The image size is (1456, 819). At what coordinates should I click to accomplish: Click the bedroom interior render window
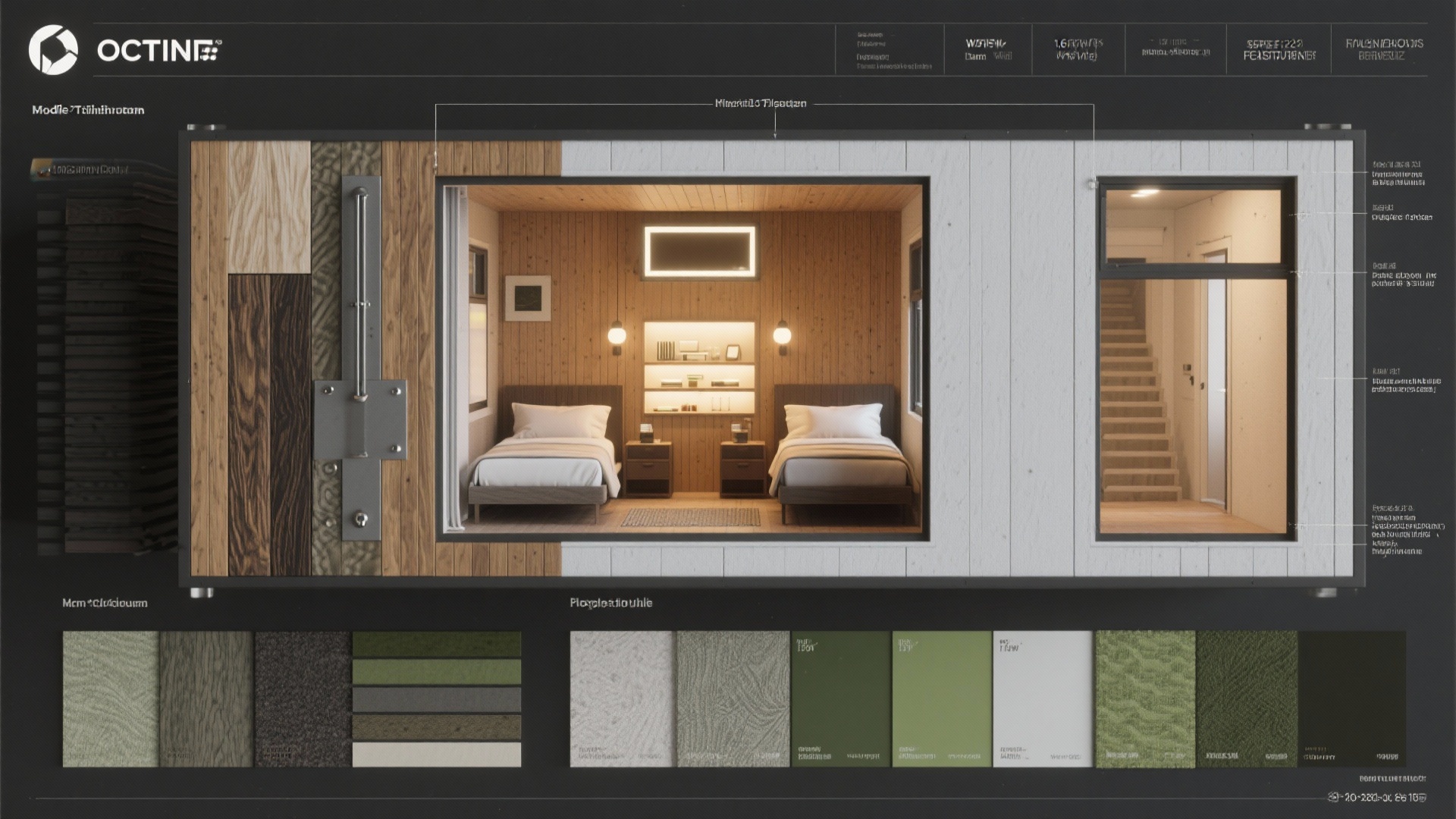682,356
